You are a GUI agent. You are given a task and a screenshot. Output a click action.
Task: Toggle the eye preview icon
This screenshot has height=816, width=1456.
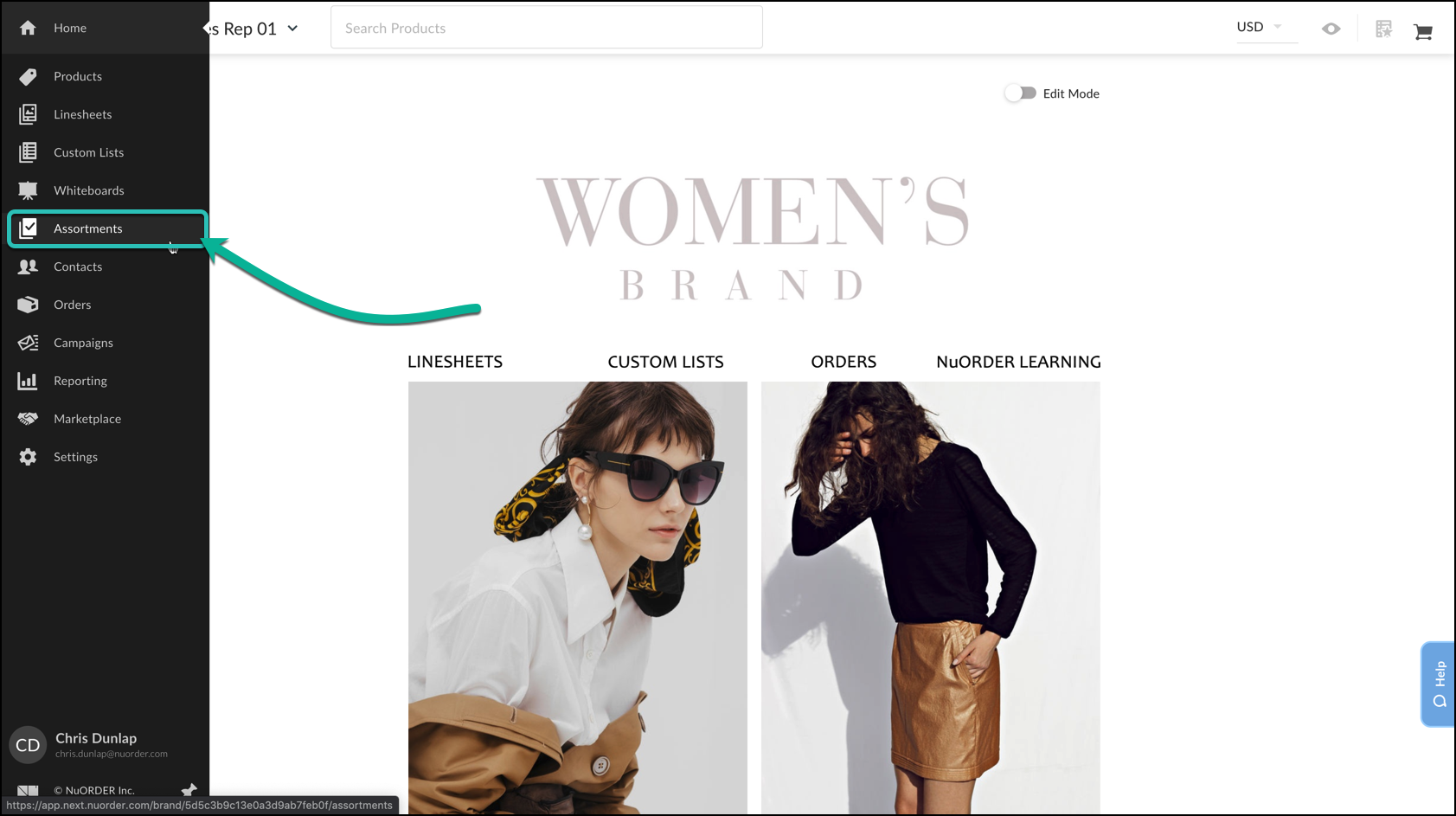(x=1331, y=29)
